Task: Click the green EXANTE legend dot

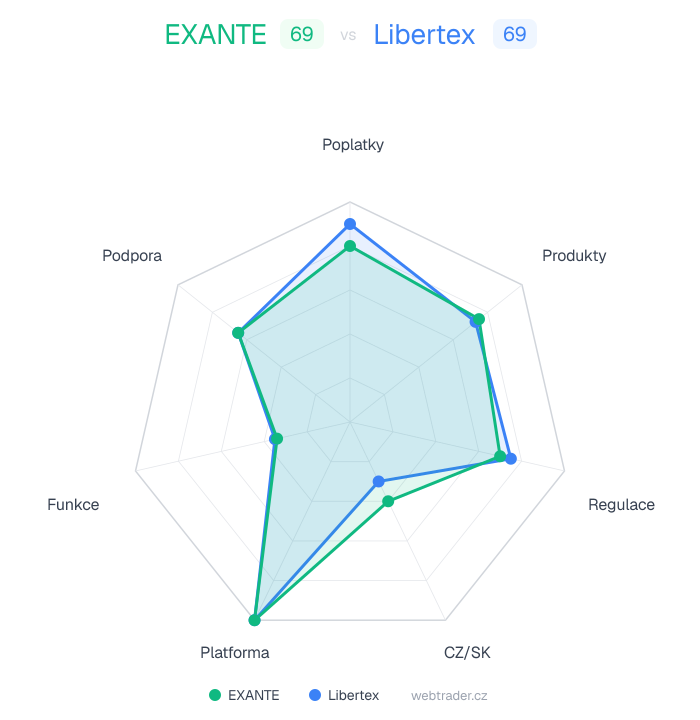Action: (x=215, y=695)
